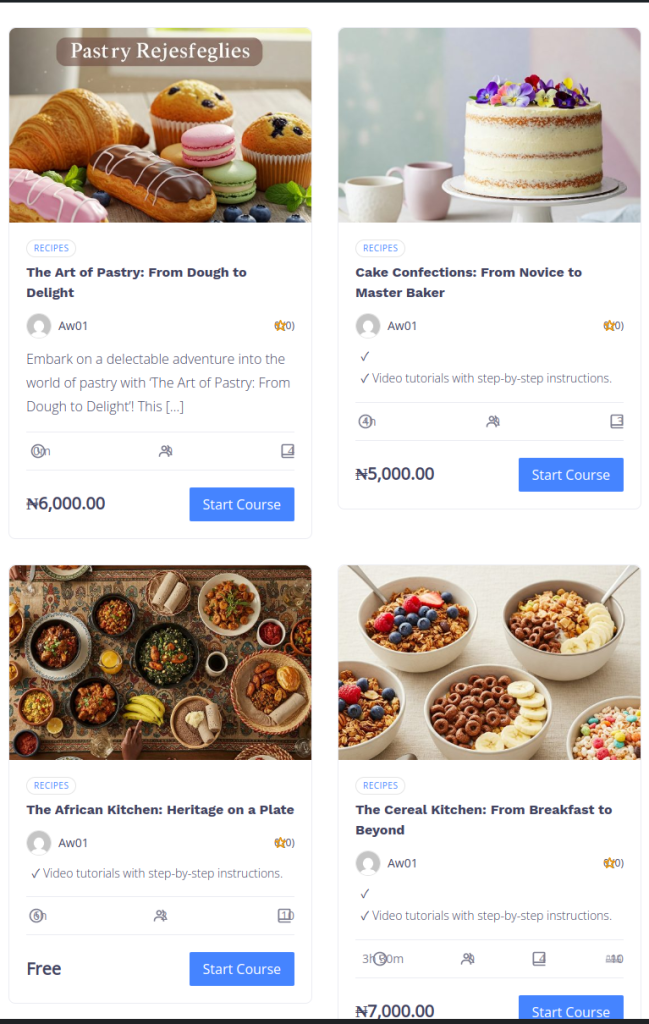Screen dimensions: 649x1024
Task: Open 'The African Kitchen: Heritage on a Plate' title
Action: 160,810
